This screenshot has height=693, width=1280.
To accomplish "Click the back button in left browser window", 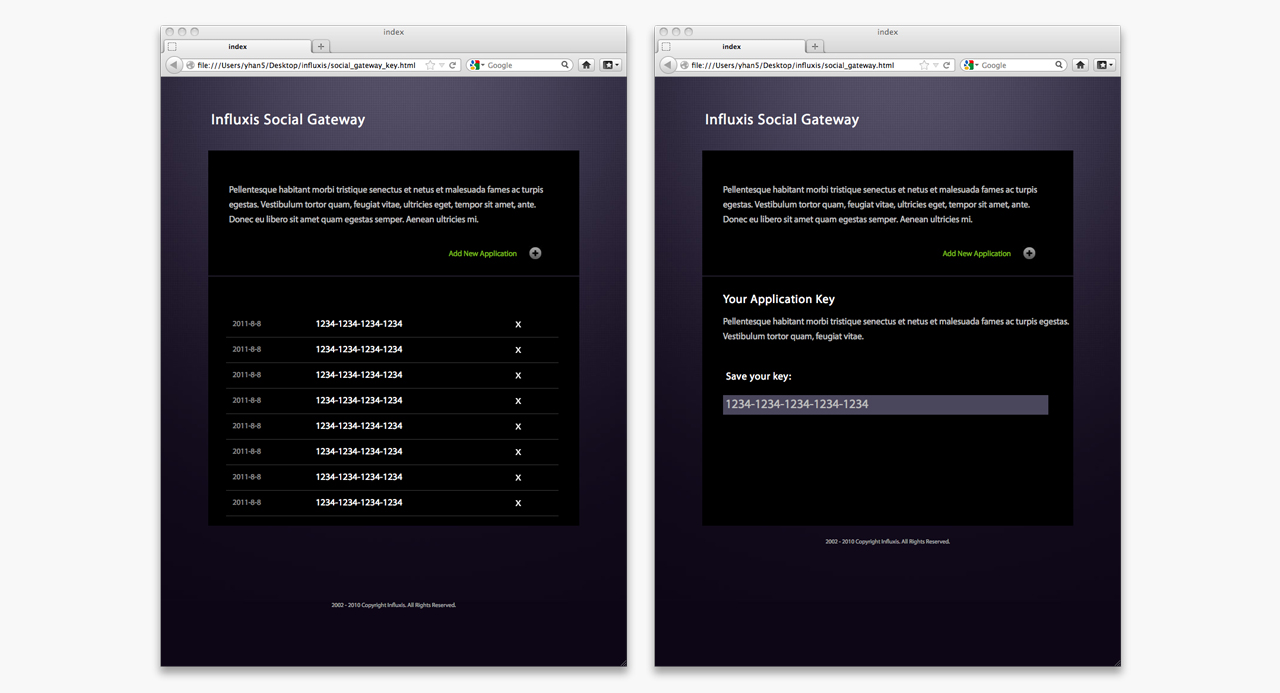I will (173, 65).
